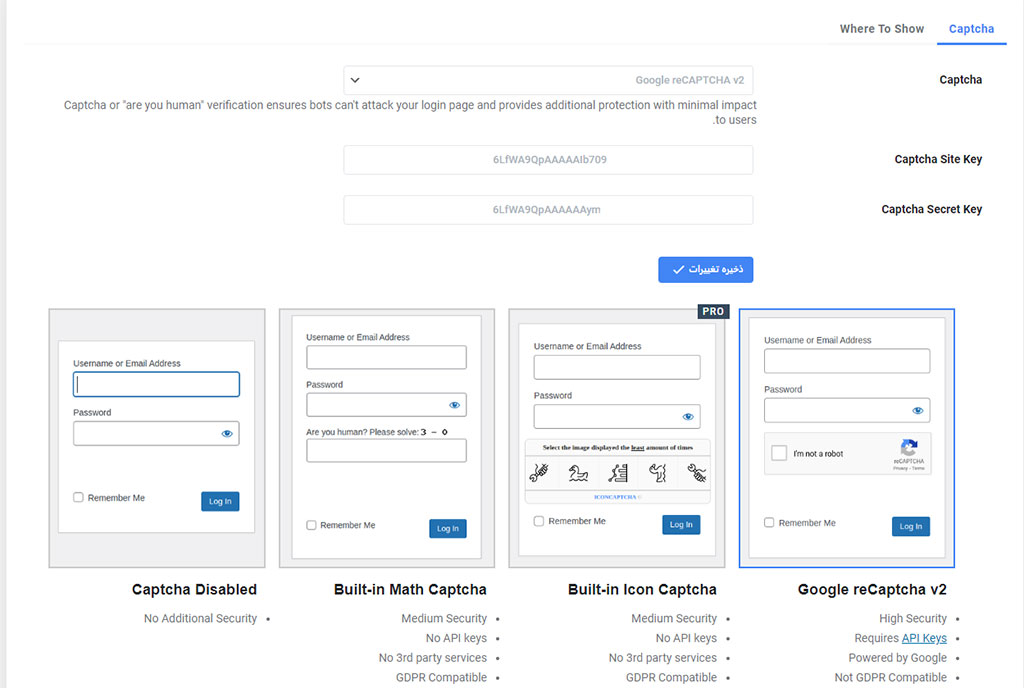Viewport: 1024px width, 688px height.
Task: Check Remember Me in Math Captcha preview
Action: 312,525
